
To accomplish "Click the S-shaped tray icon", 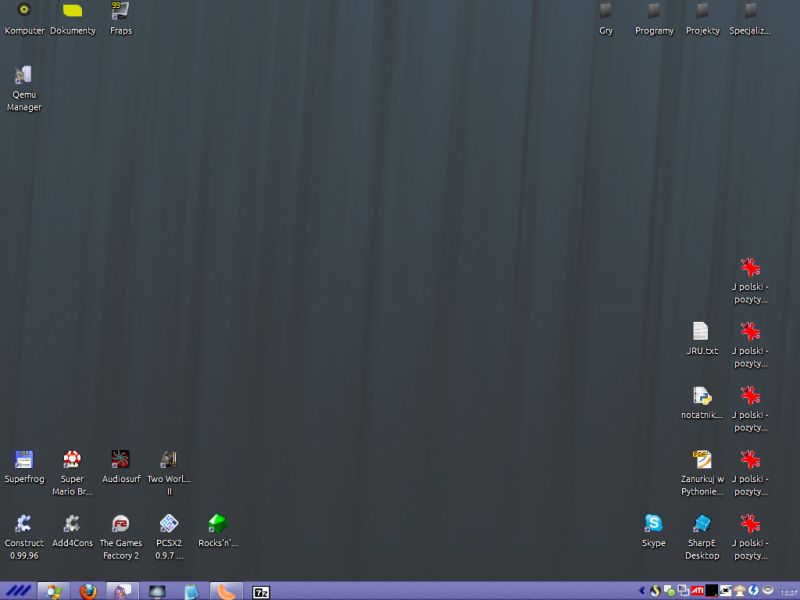I will pyautogui.click(x=656, y=591).
